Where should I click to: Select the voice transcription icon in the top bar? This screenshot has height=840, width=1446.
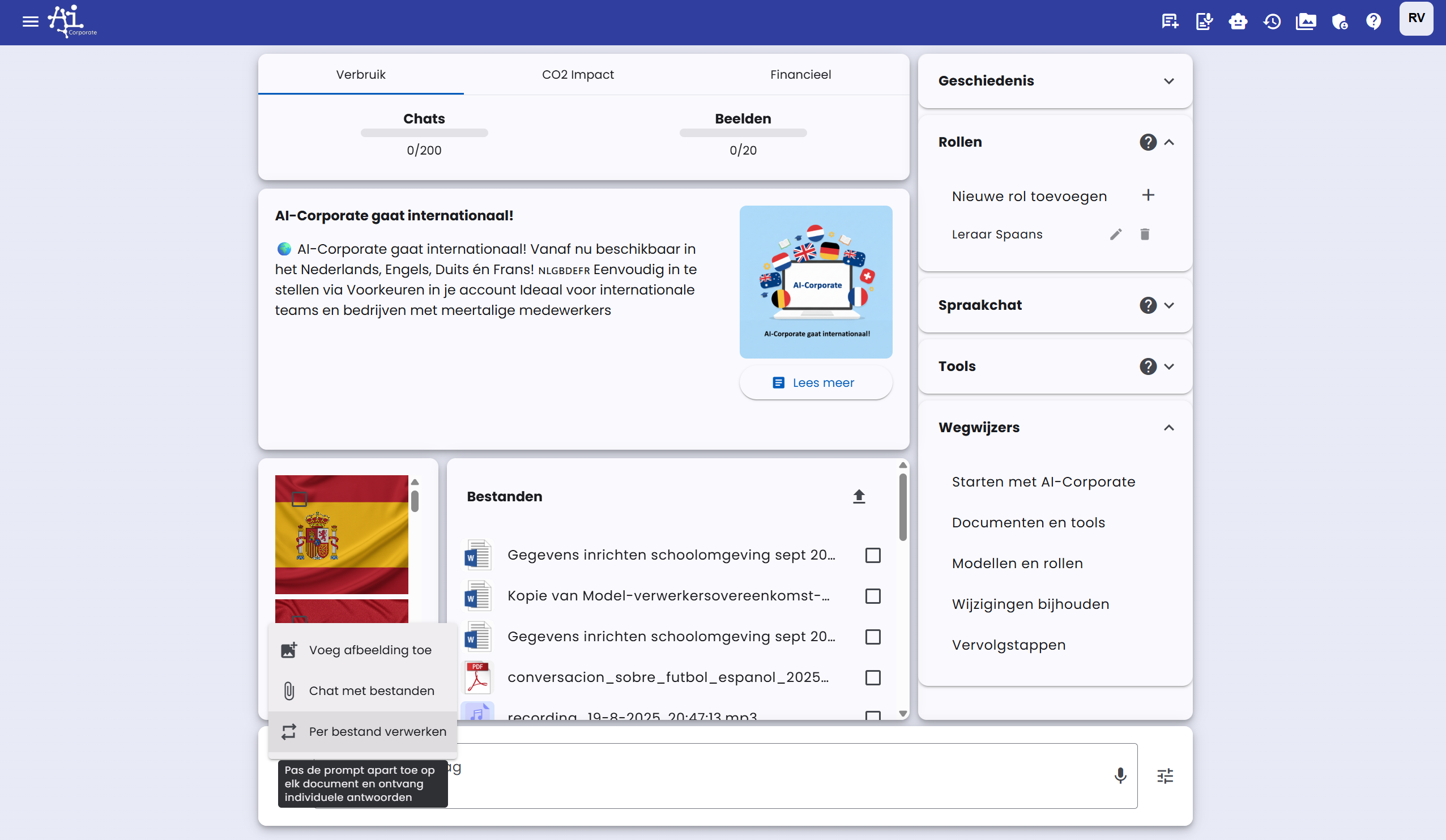pos(1204,21)
